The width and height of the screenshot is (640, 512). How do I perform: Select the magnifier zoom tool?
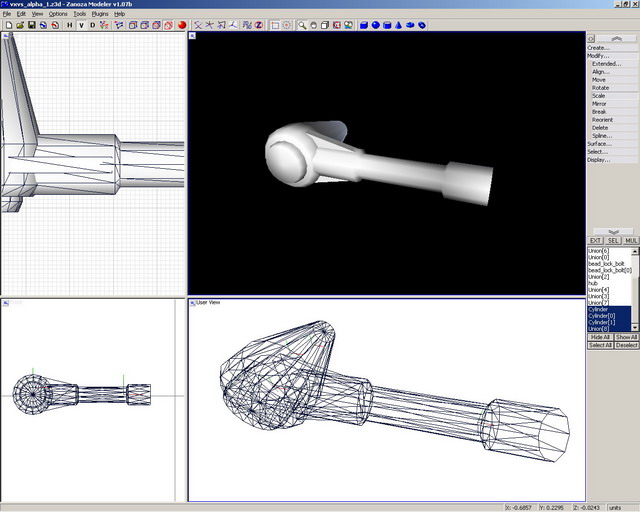click(301, 25)
